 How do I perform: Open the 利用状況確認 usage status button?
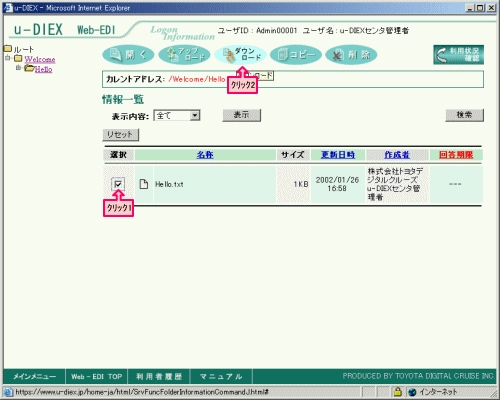pyautogui.click(x=459, y=55)
